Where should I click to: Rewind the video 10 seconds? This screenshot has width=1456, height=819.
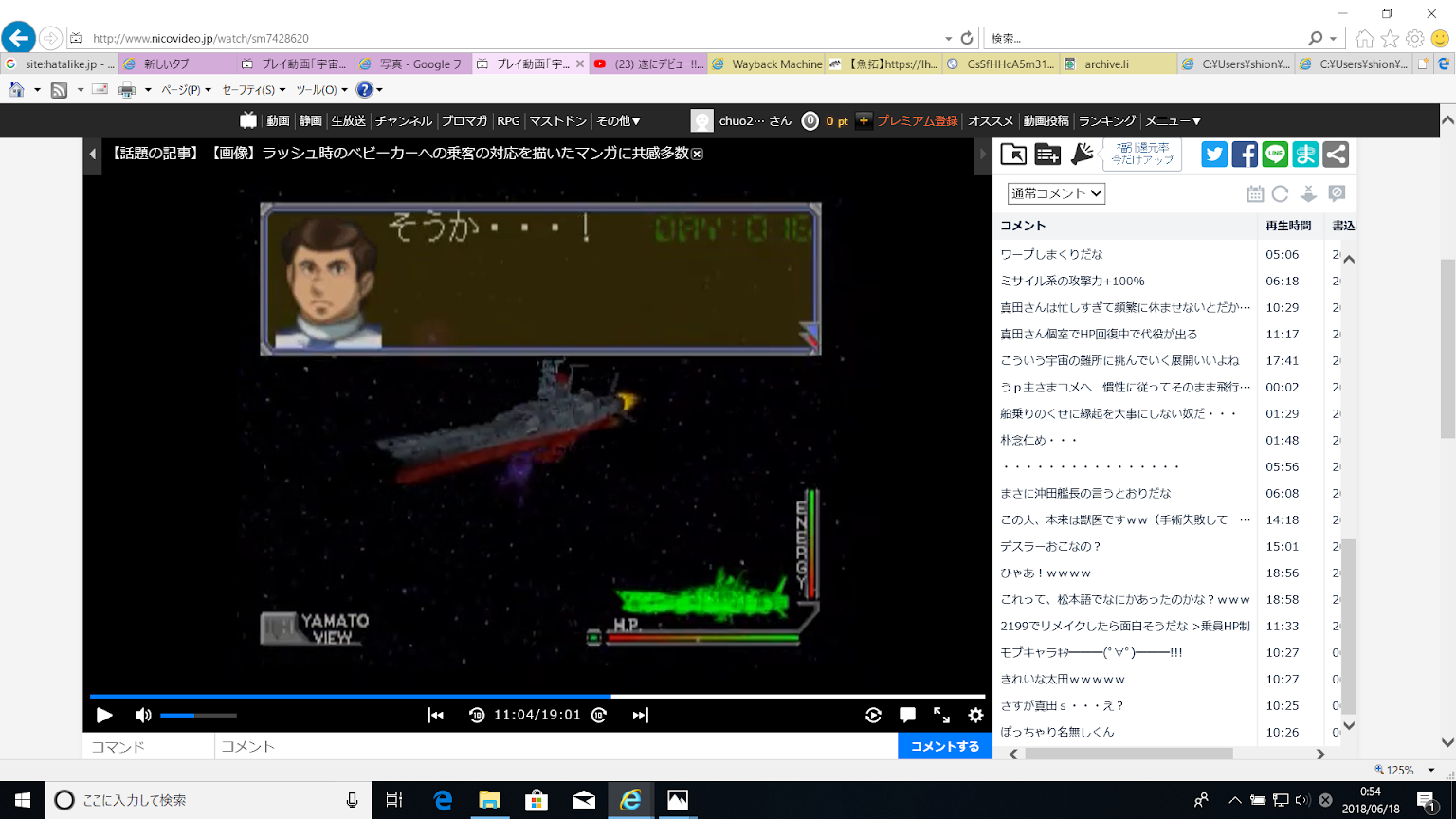pos(477,715)
